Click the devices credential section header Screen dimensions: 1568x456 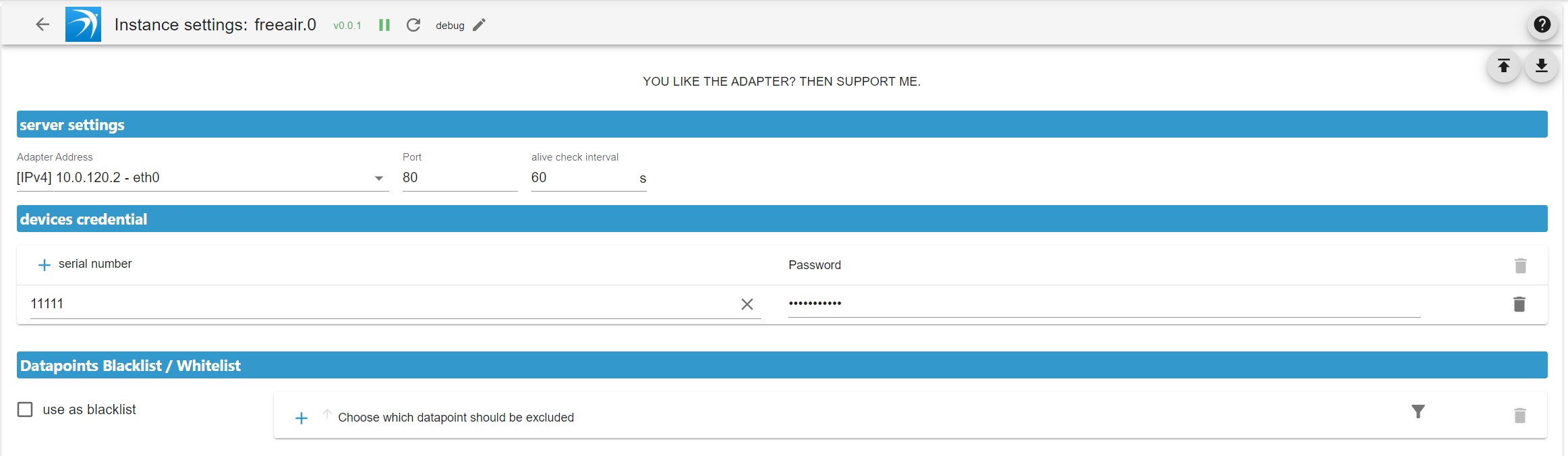[782, 219]
